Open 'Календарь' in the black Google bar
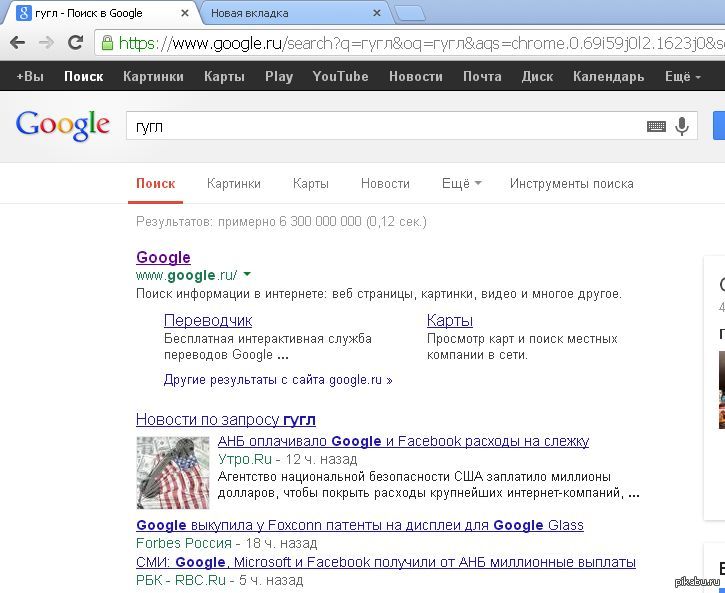Image resolution: width=725 pixels, height=593 pixels. [608, 76]
